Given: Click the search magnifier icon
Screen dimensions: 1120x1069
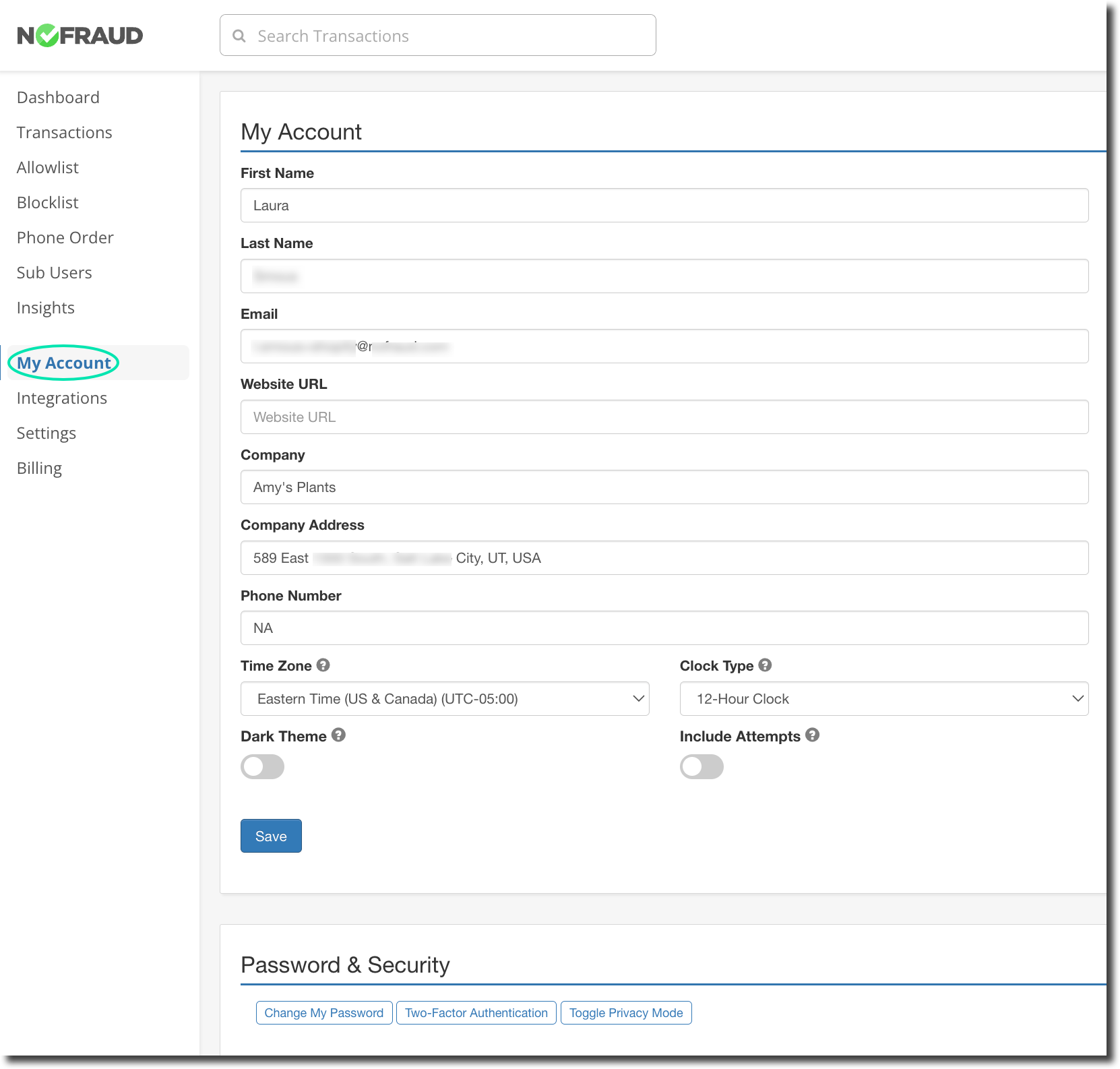Looking at the screenshot, I should 239,36.
